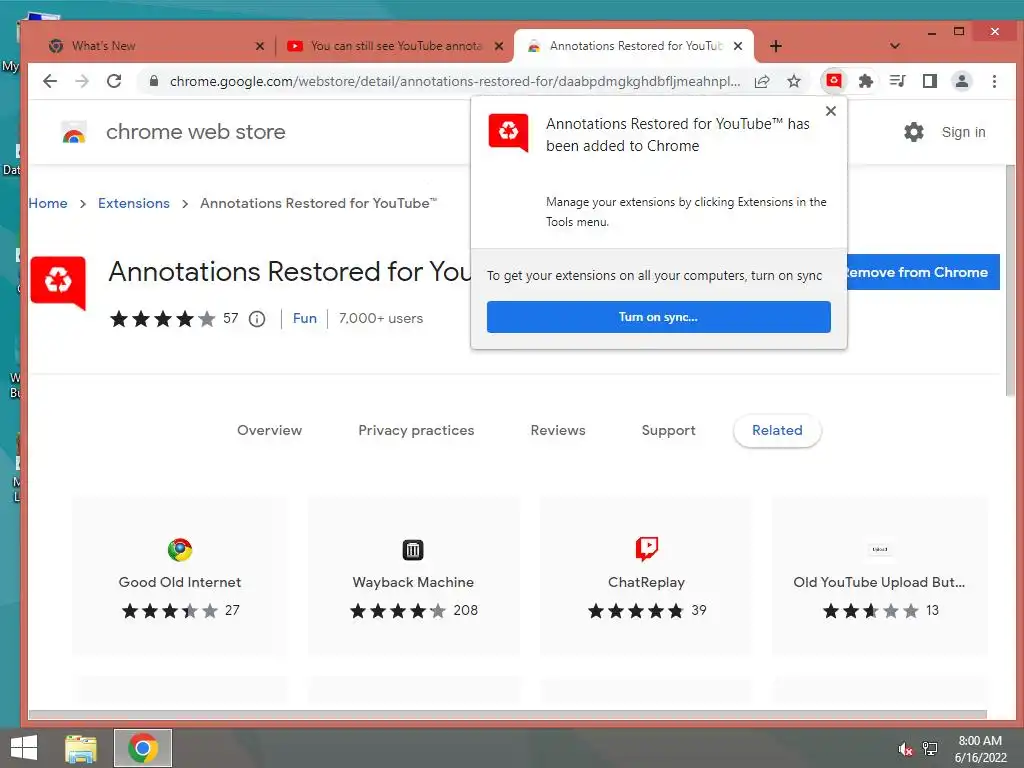Open Old YouTube Upload Button extension card
The width and height of the screenshot is (1024, 768).
[x=880, y=576]
